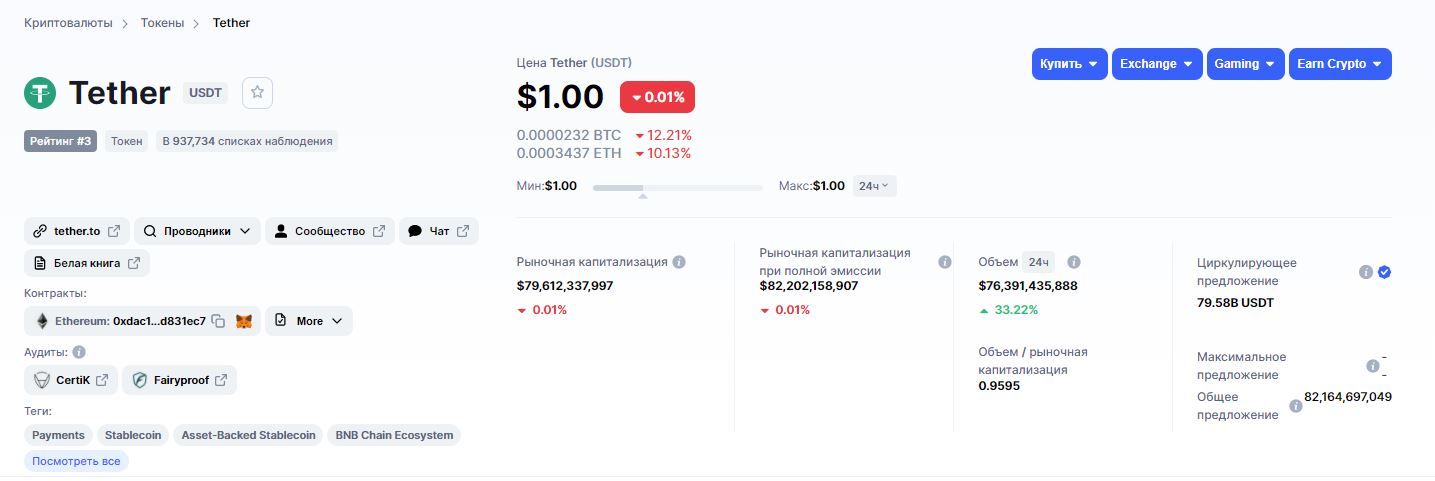Go to Криптовалюты breadcrumb

point(68,22)
